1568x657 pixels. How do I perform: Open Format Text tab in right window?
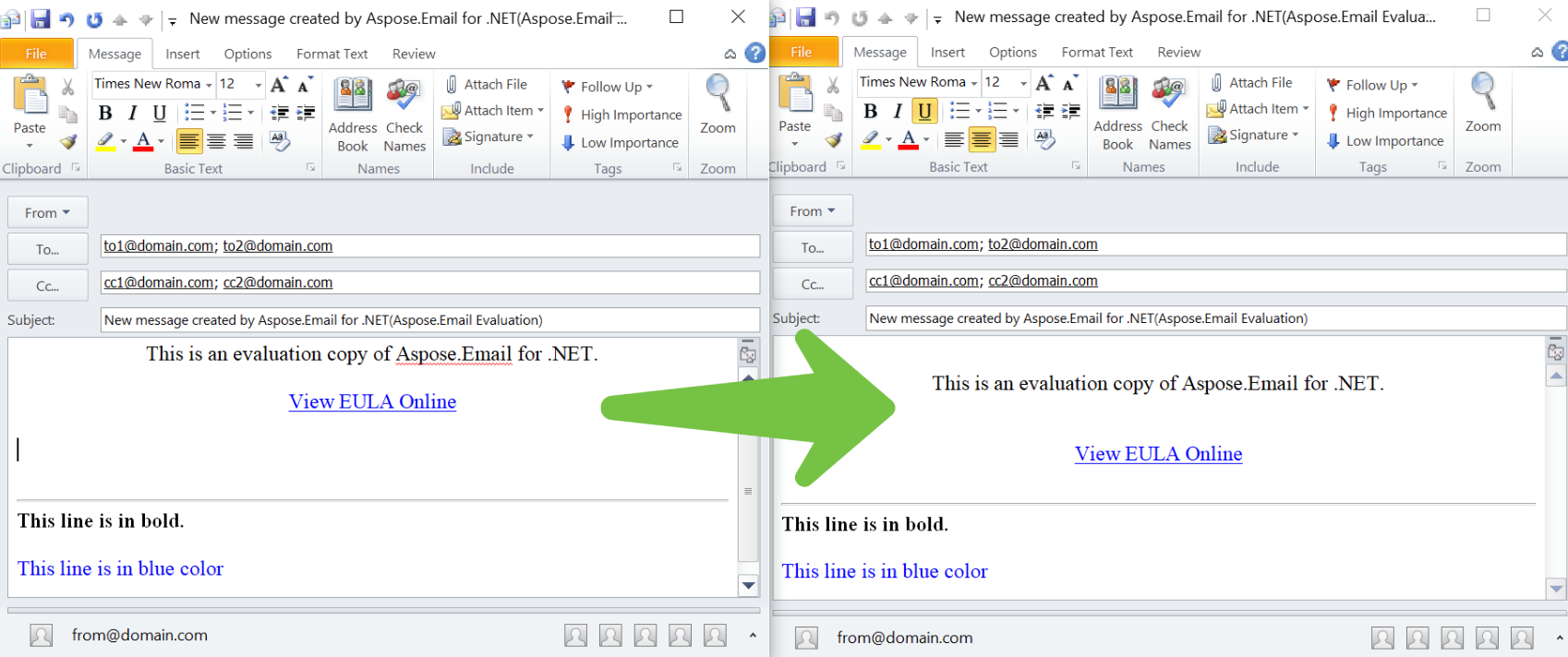1096,52
